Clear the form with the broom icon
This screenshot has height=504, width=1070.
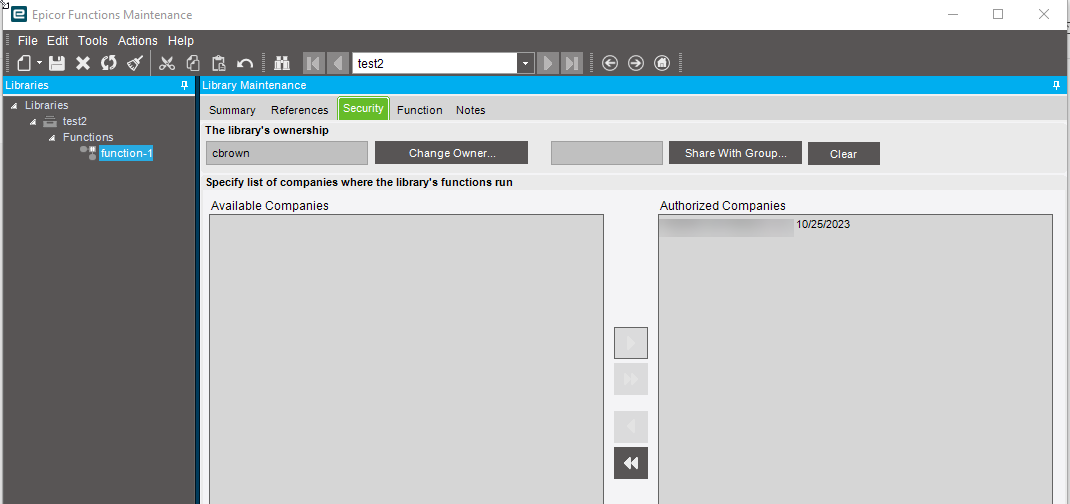(135, 63)
